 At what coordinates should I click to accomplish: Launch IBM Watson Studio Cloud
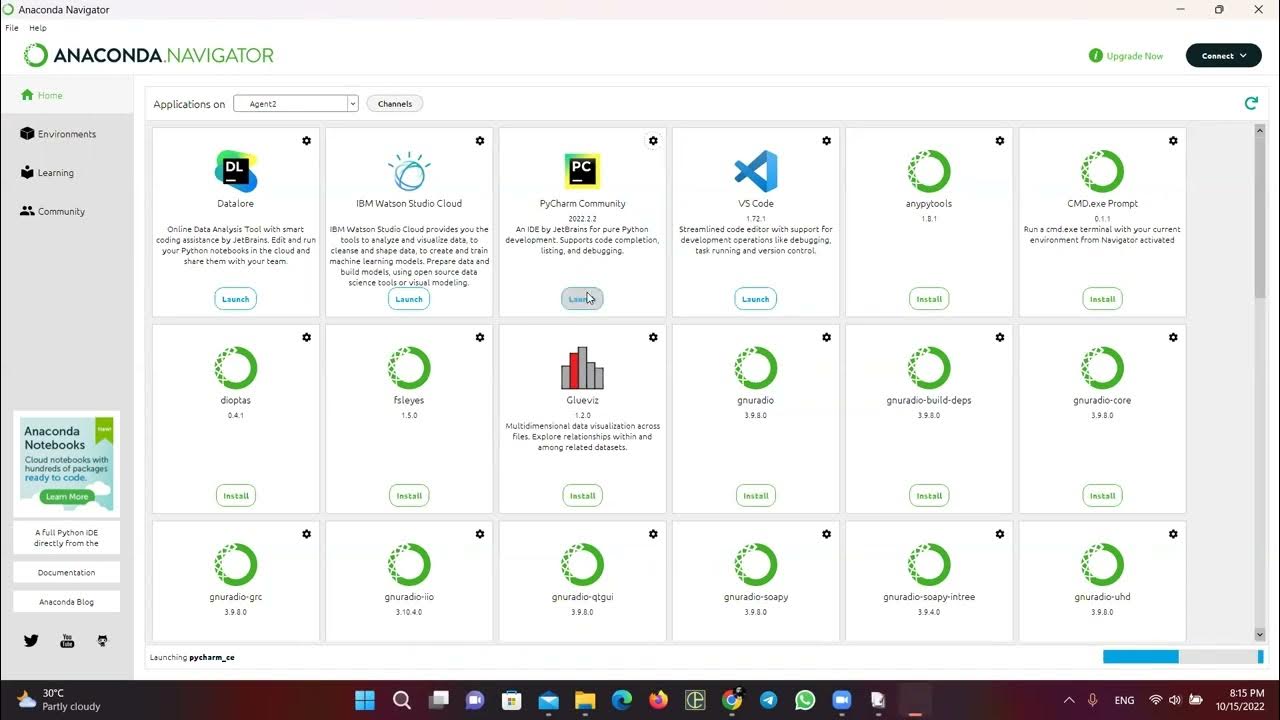pyautogui.click(x=409, y=299)
